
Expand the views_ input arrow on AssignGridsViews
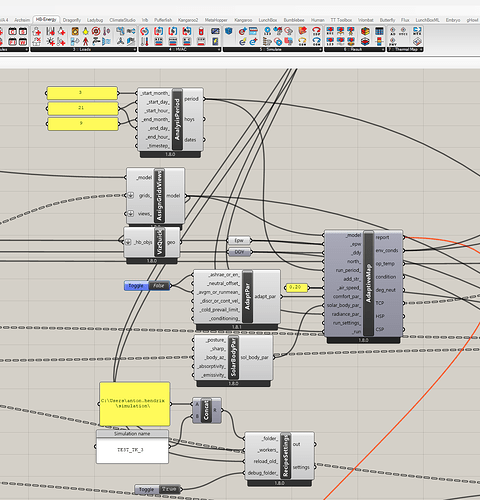[131, 213]
